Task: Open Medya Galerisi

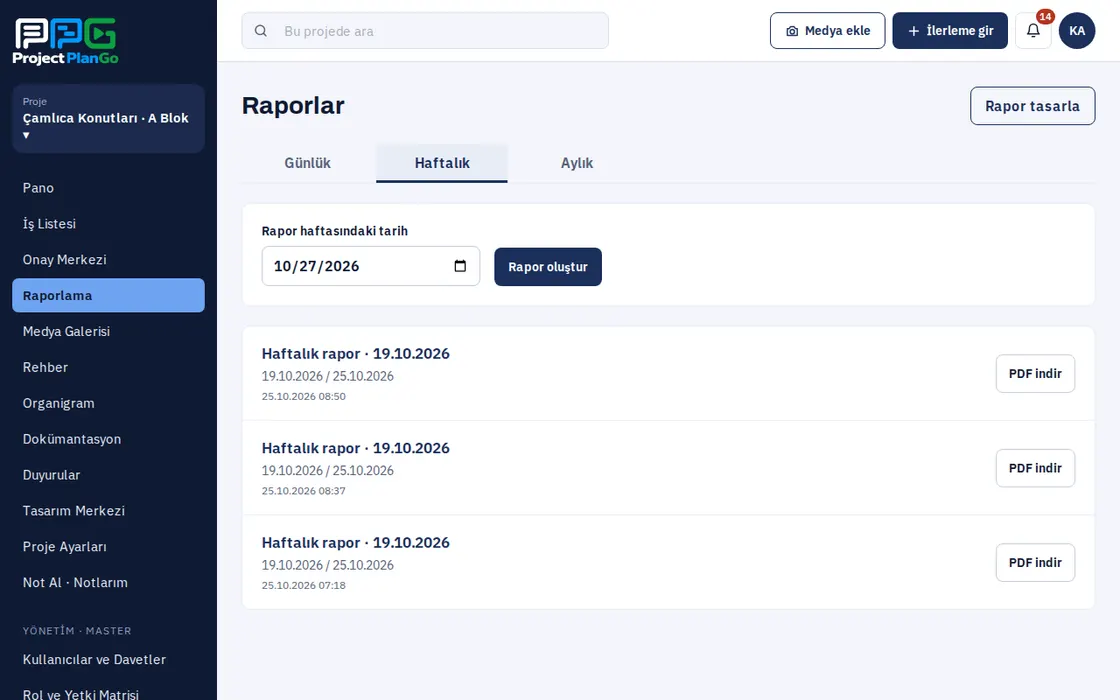Action: (x=109, y=331)
